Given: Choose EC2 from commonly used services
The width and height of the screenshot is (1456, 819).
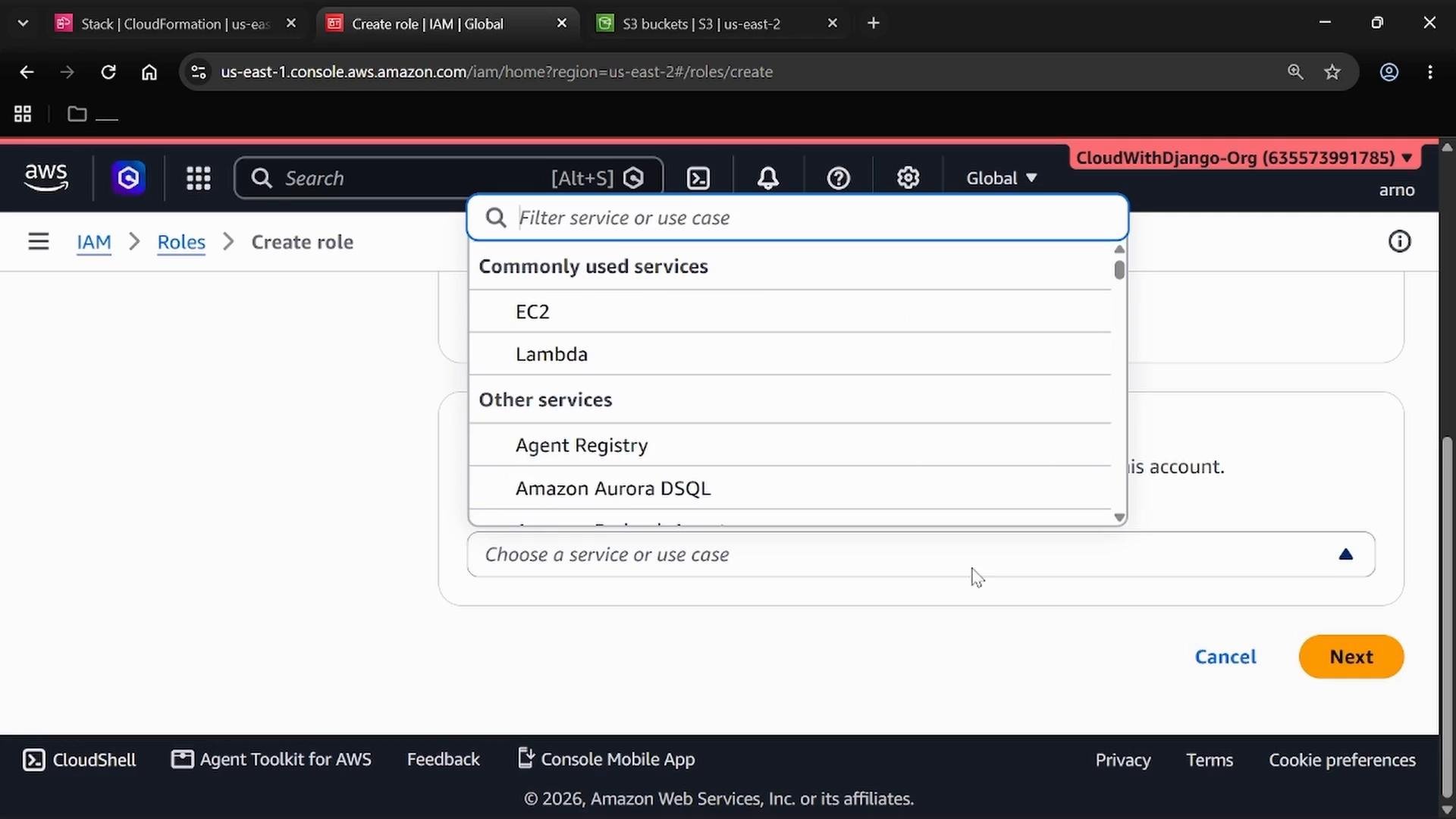Looking at the screenshot, I should tap(789, 312).
